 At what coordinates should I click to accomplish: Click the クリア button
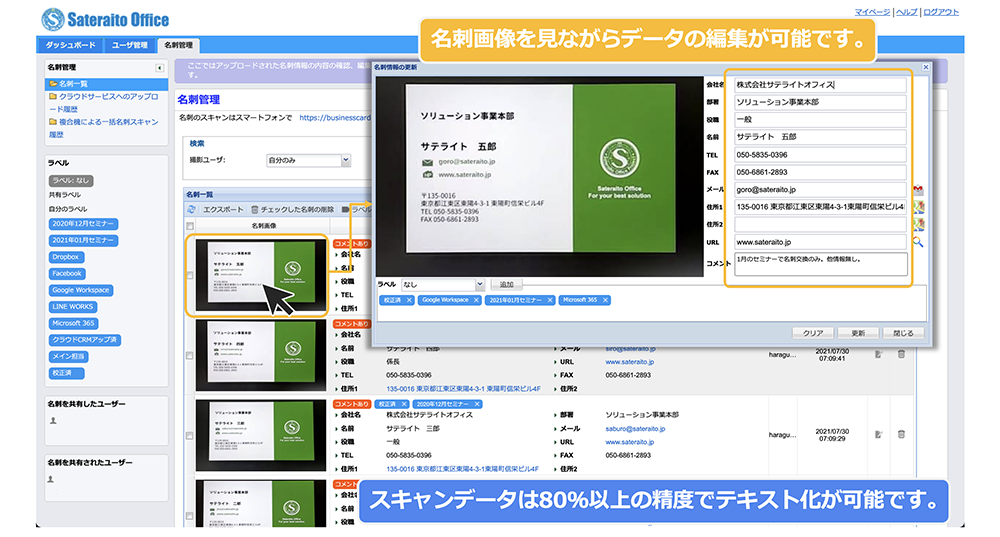(x=812, y=334)
